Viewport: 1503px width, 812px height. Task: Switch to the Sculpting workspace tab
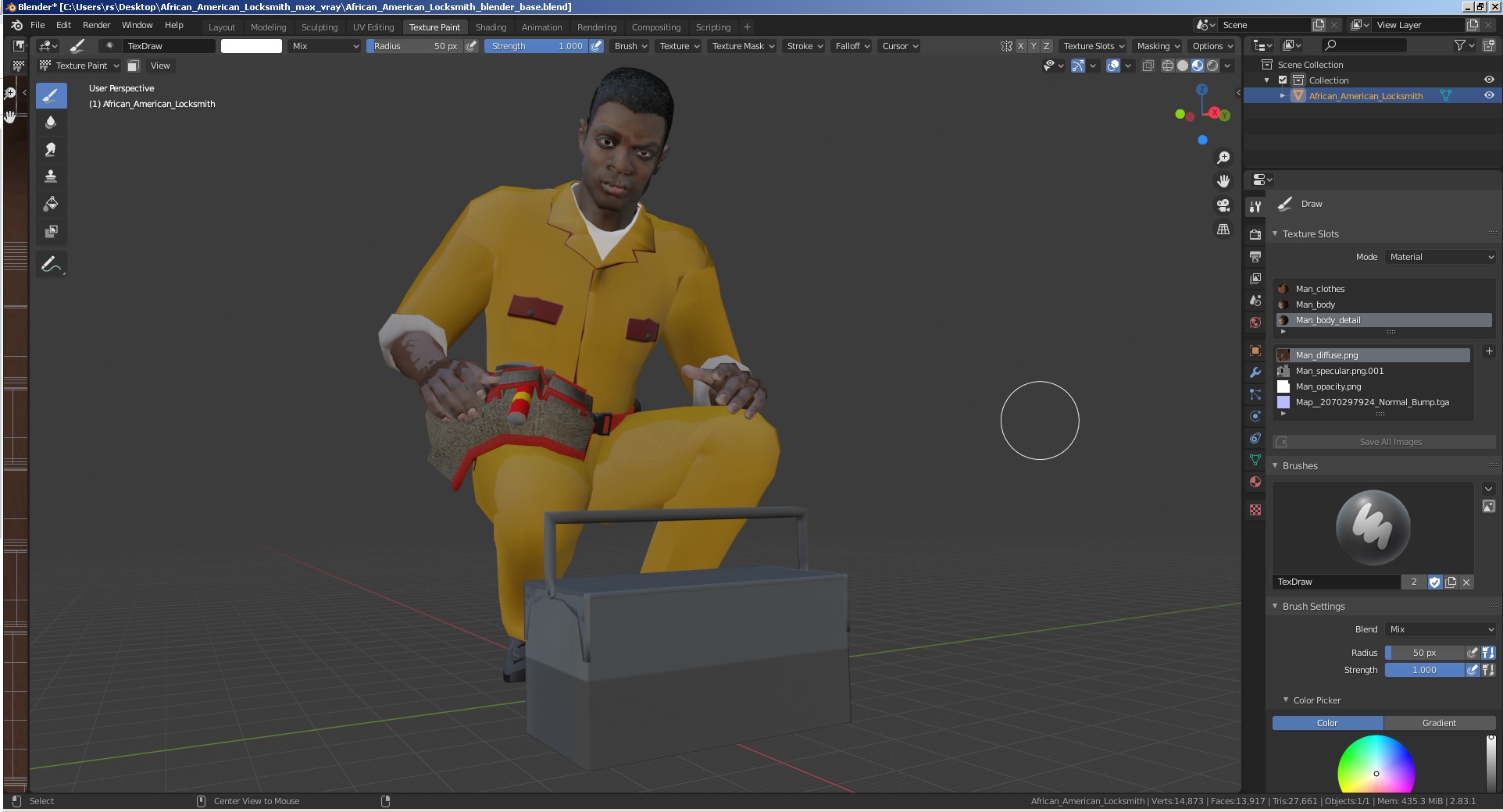pos(320,27)
